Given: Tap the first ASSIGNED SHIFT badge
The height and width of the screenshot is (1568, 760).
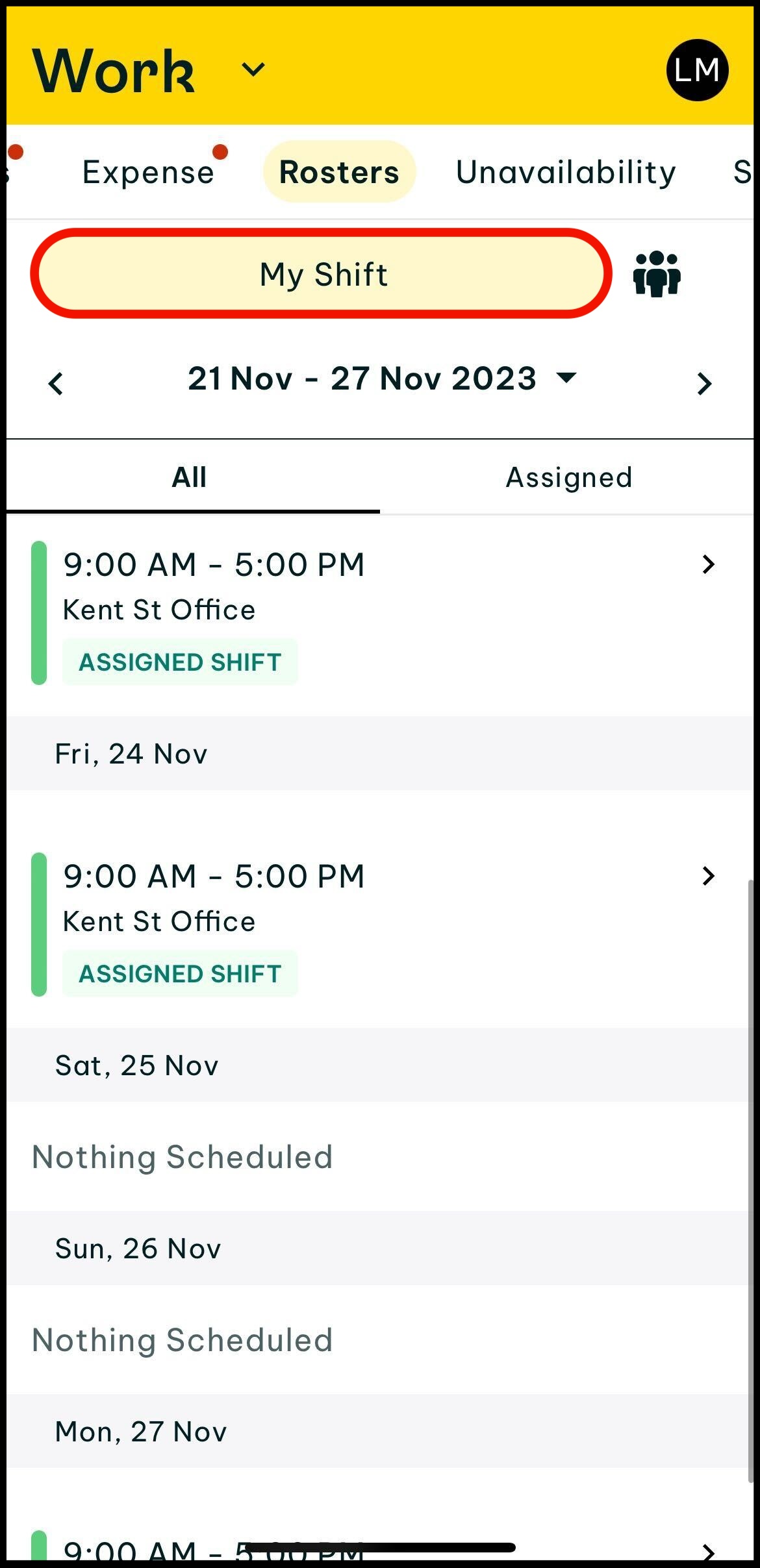Looking at the screenshot, I should tap(180, 662).
